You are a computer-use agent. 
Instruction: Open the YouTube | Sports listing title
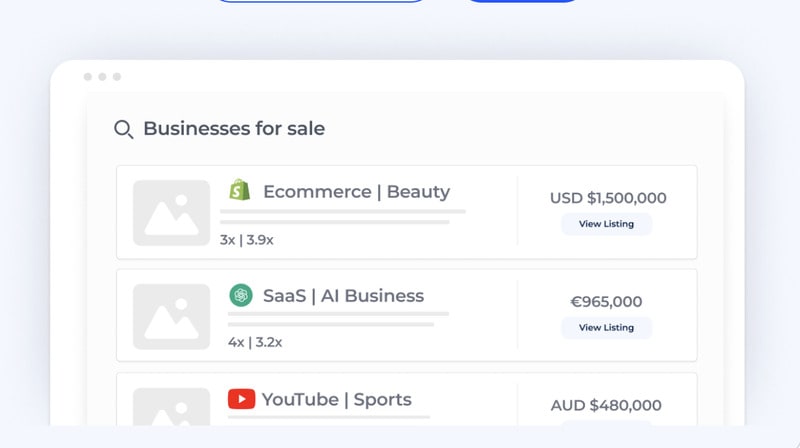pyautogui.click(x=336, y=399)
